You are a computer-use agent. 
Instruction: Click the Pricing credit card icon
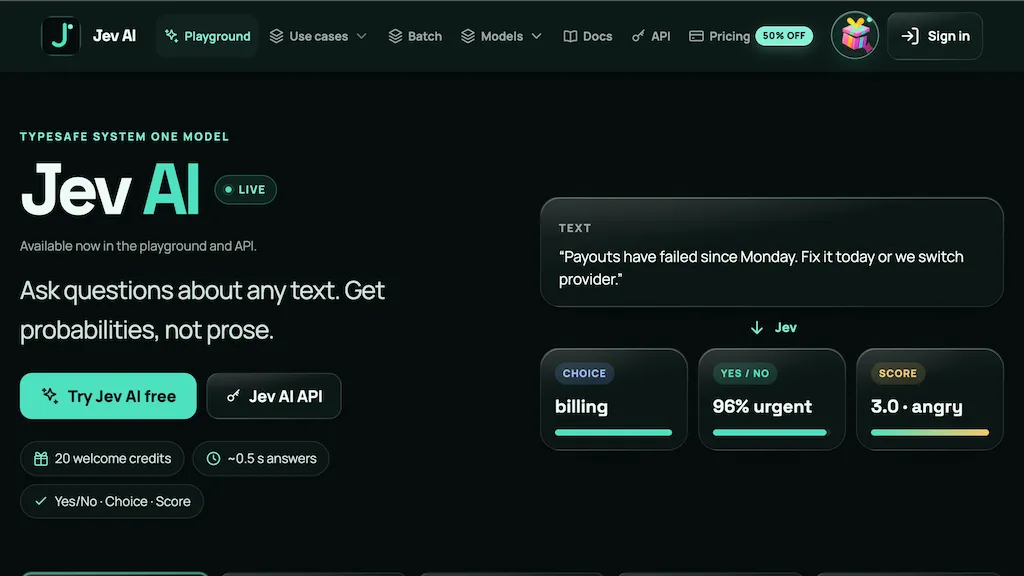tap(696, 36)
